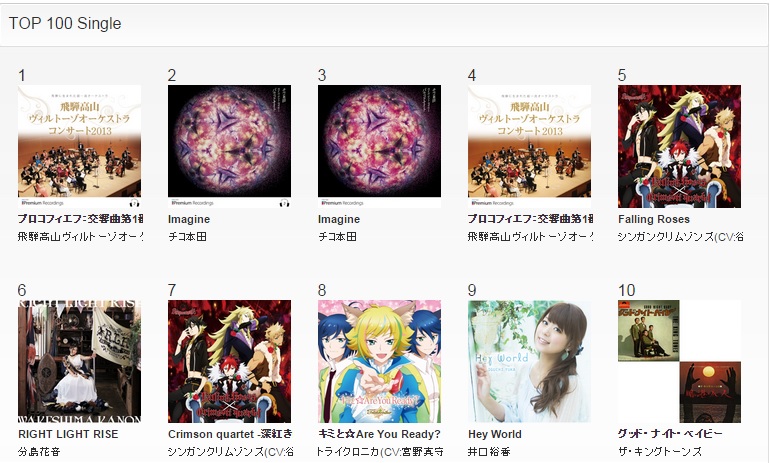The image size is (770, 463).
Task: Open the rank 3 Imagine kaleidoscope cover
Action: click(380, 146)
